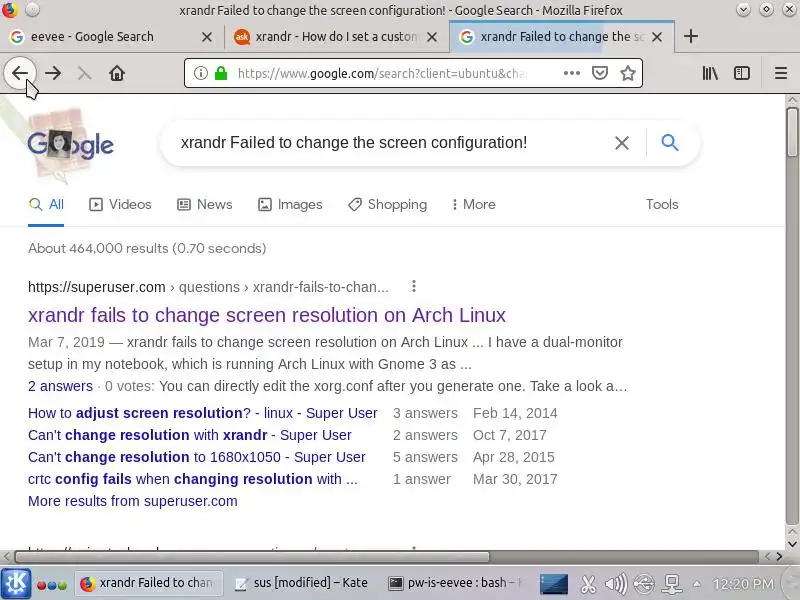Click the Google doodle logo

tap(70, 144)
